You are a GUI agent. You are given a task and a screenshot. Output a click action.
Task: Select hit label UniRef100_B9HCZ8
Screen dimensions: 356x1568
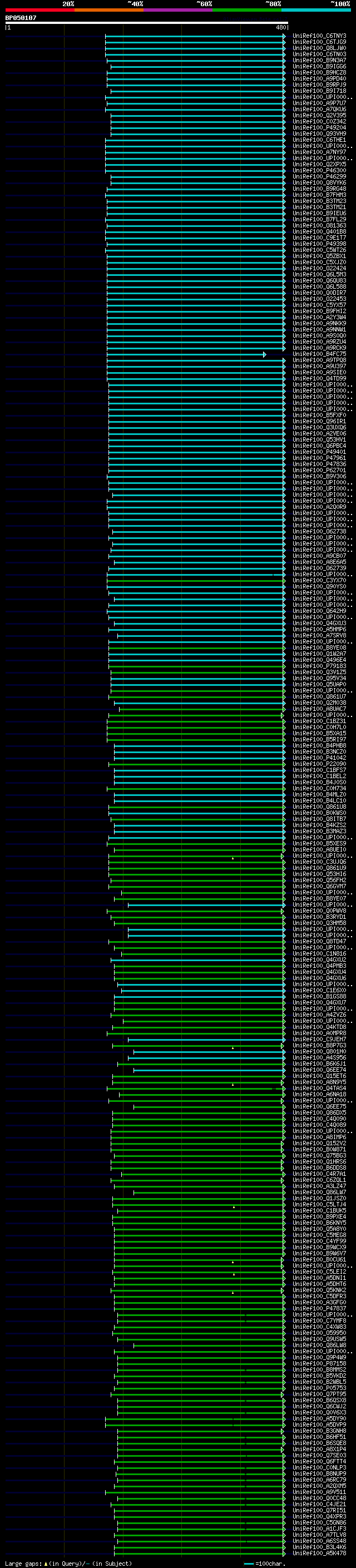[319, 72]
